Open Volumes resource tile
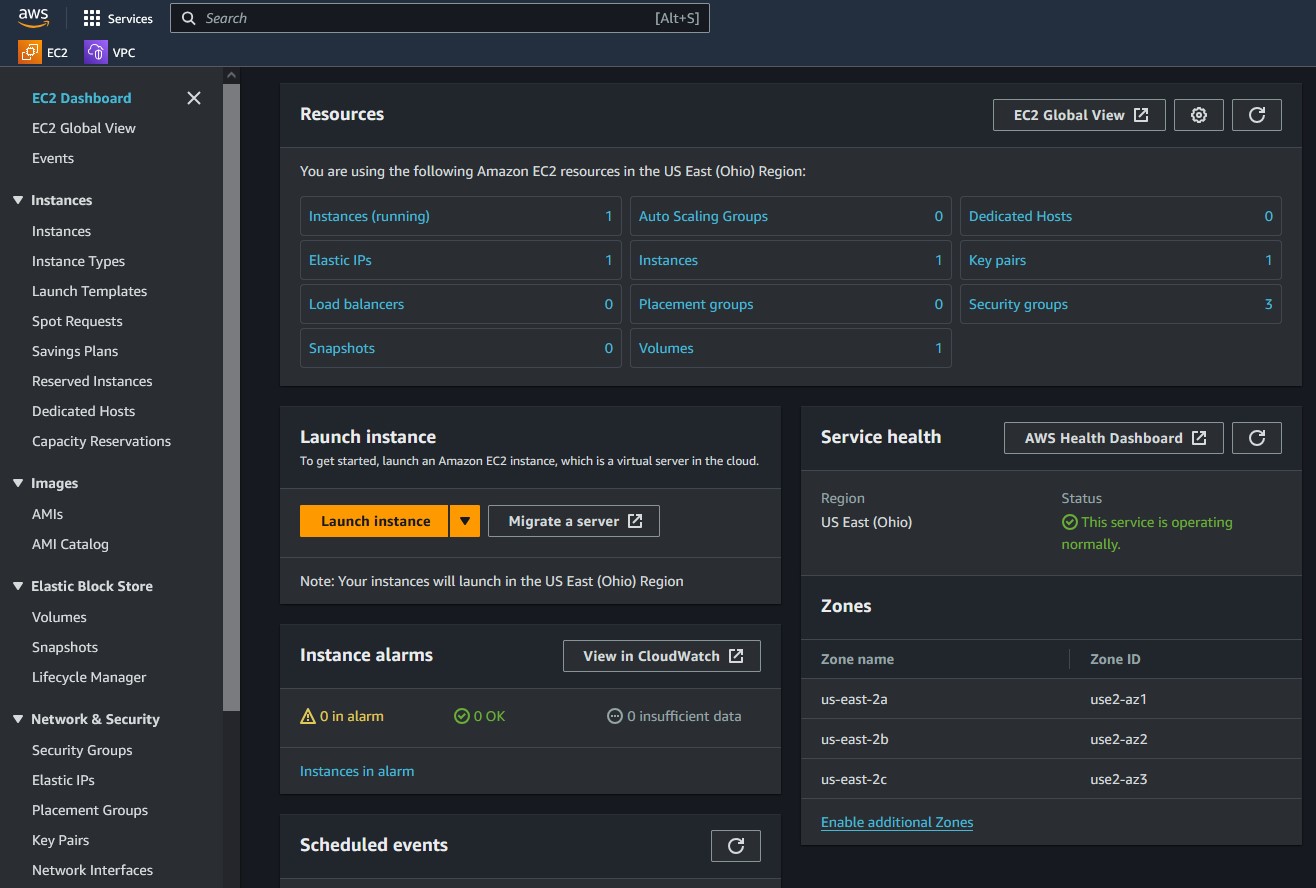This screenshot has width=1316, height=888. pyautogui.click(x=791, y=348)
